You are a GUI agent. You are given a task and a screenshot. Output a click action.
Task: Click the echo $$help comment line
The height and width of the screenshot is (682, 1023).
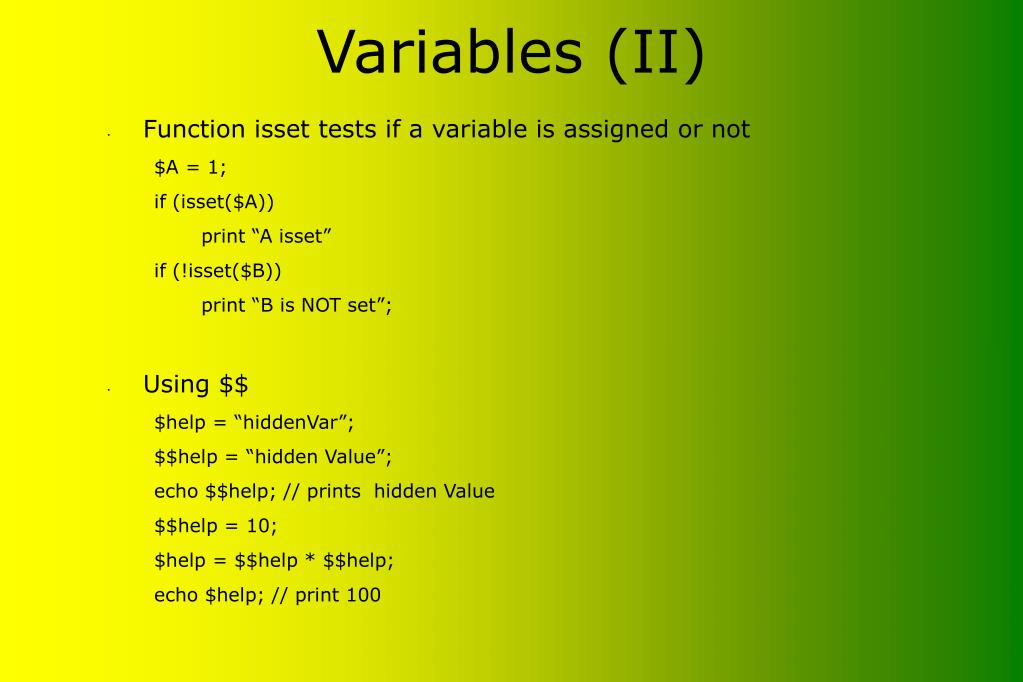324,491
